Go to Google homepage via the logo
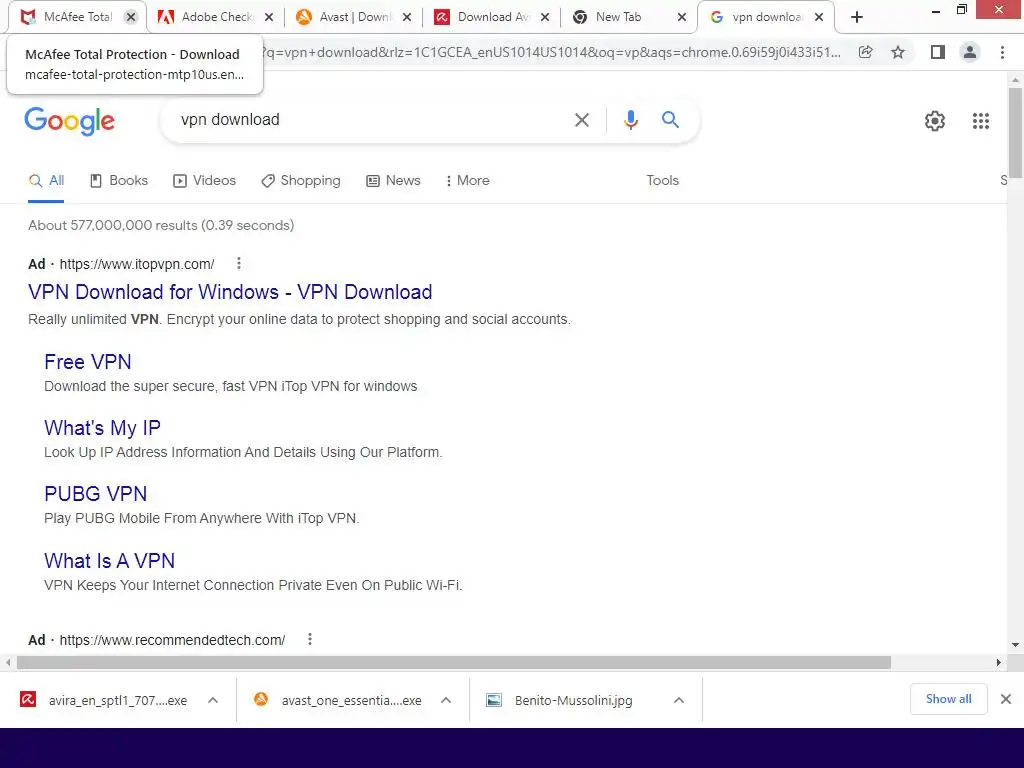1024x768 pixels. point(69,121)
